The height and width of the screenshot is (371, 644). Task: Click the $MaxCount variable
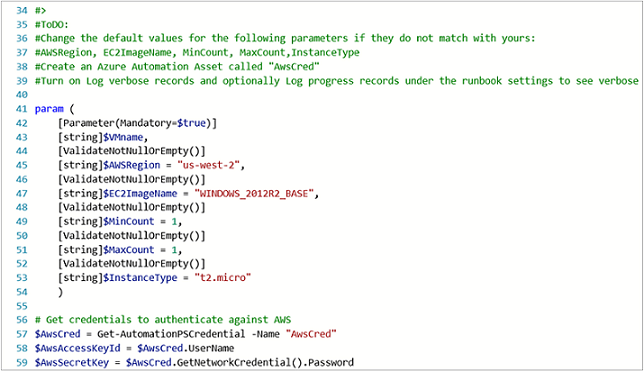click(x=129, y=250)
